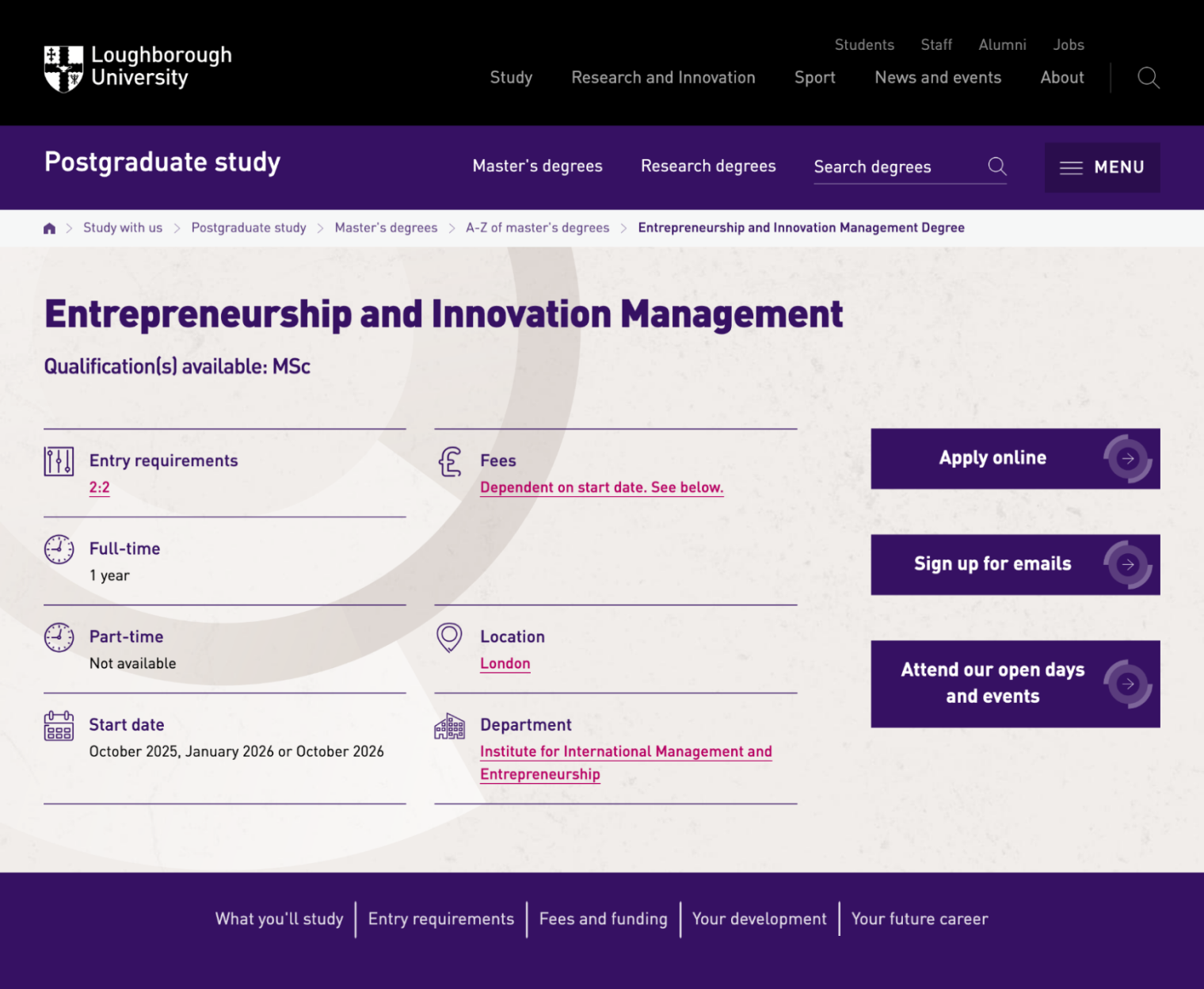Open site search magnifier in top header
The height and width of the screenshot is (989, 1204).
[1149, 78]
